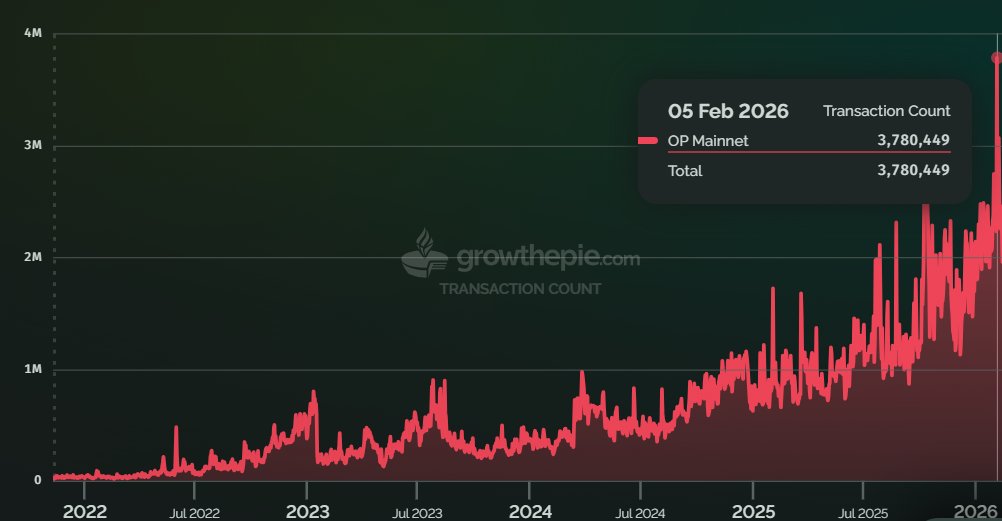Click the 1M y-axis label
The width and height of the screenshot is (1002, 521).
pyautogui.click(x=33, y=369)
